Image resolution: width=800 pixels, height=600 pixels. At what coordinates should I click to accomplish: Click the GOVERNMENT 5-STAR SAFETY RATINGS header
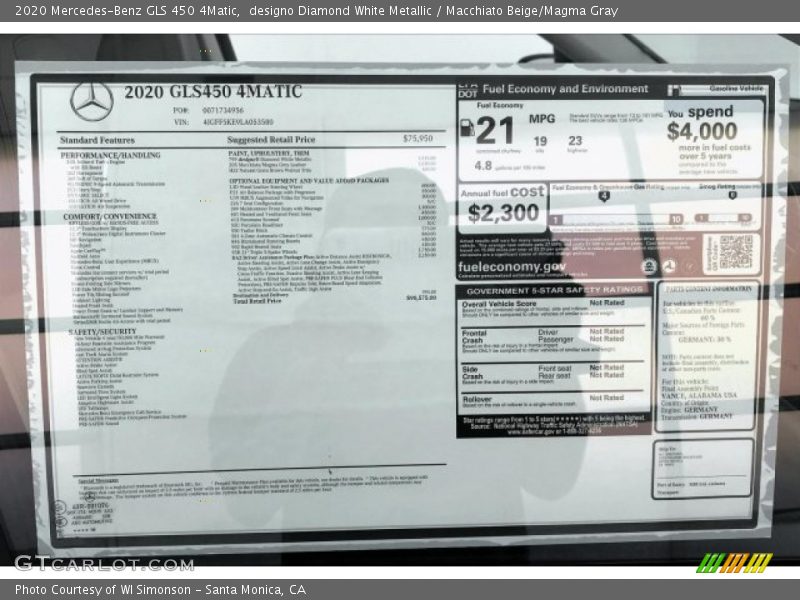[555, 291]
